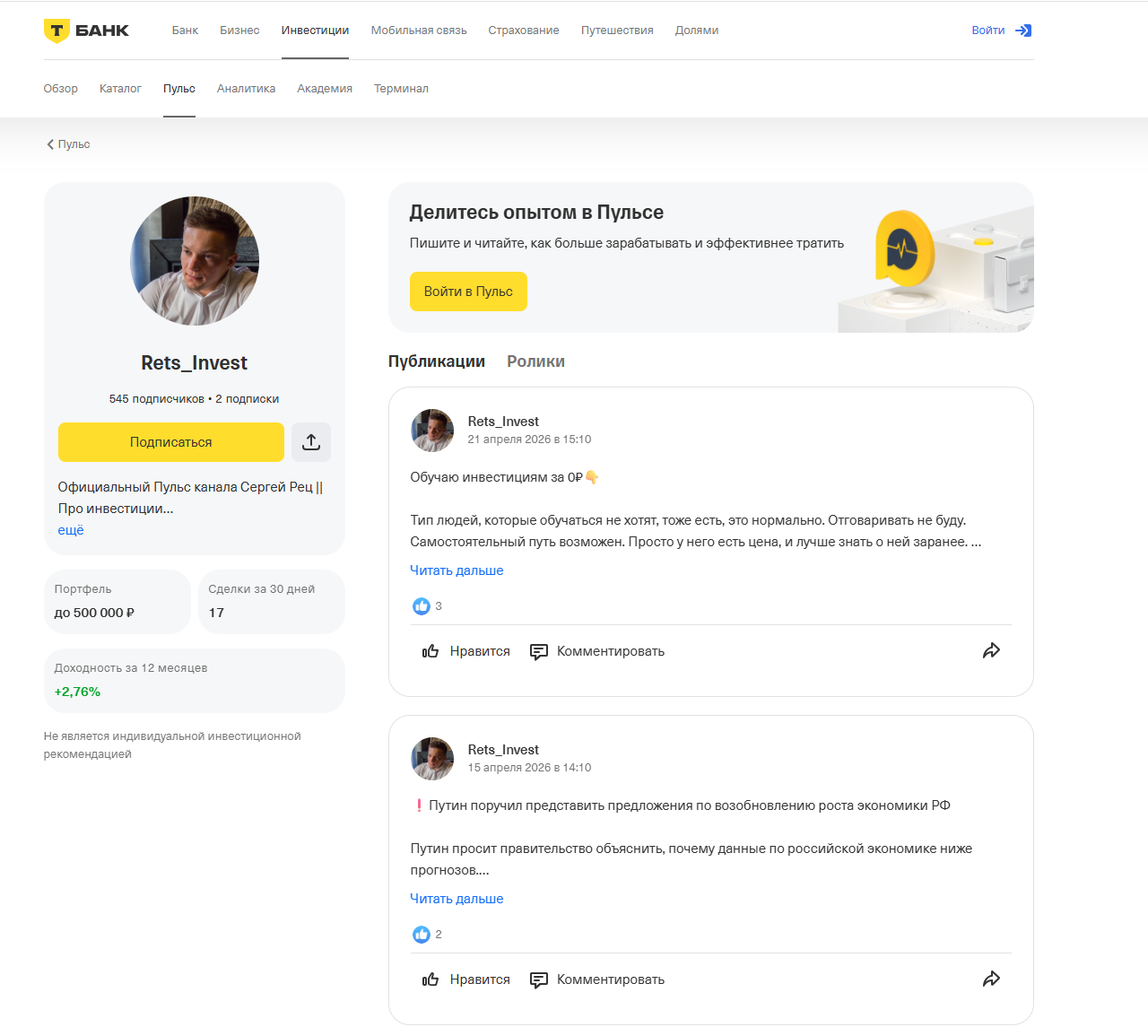Switch to the Обзор tab

tap(61, 89)
